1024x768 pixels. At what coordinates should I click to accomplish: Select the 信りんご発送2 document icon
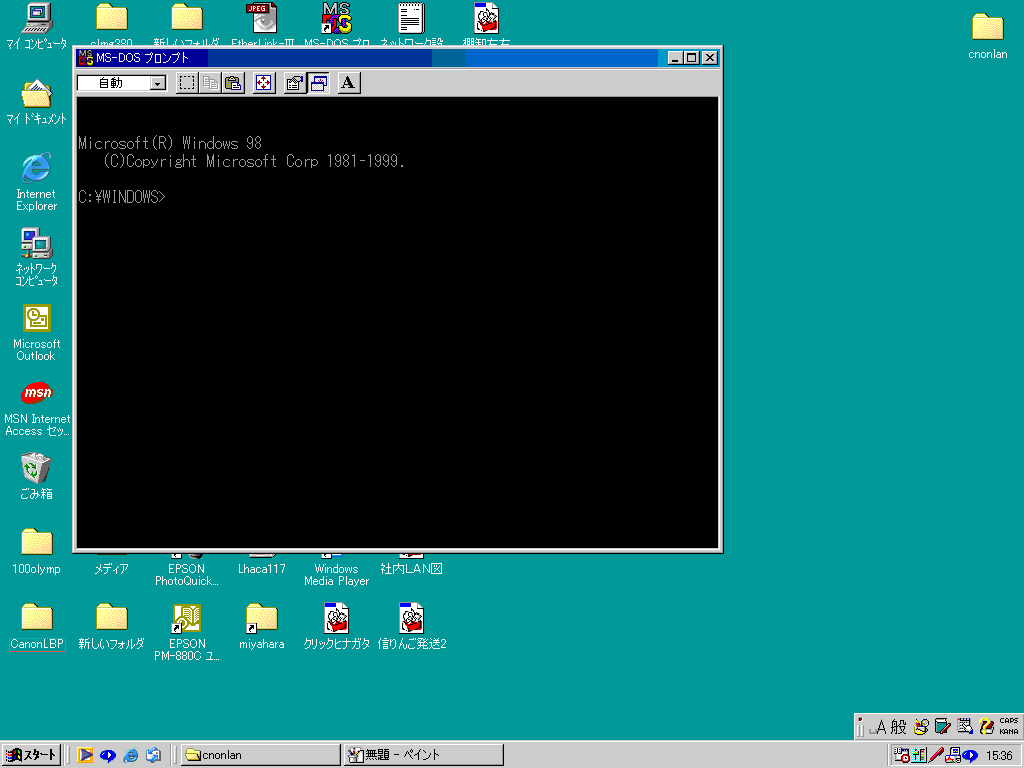411,627
